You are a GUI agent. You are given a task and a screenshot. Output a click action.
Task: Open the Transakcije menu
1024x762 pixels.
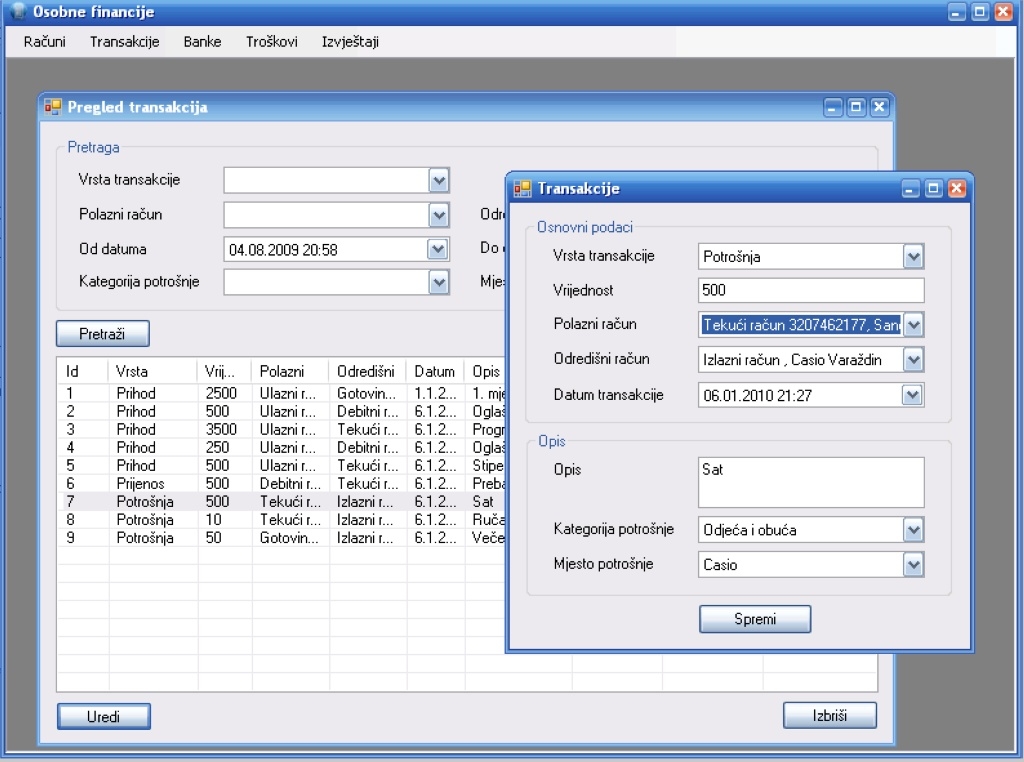124,42
